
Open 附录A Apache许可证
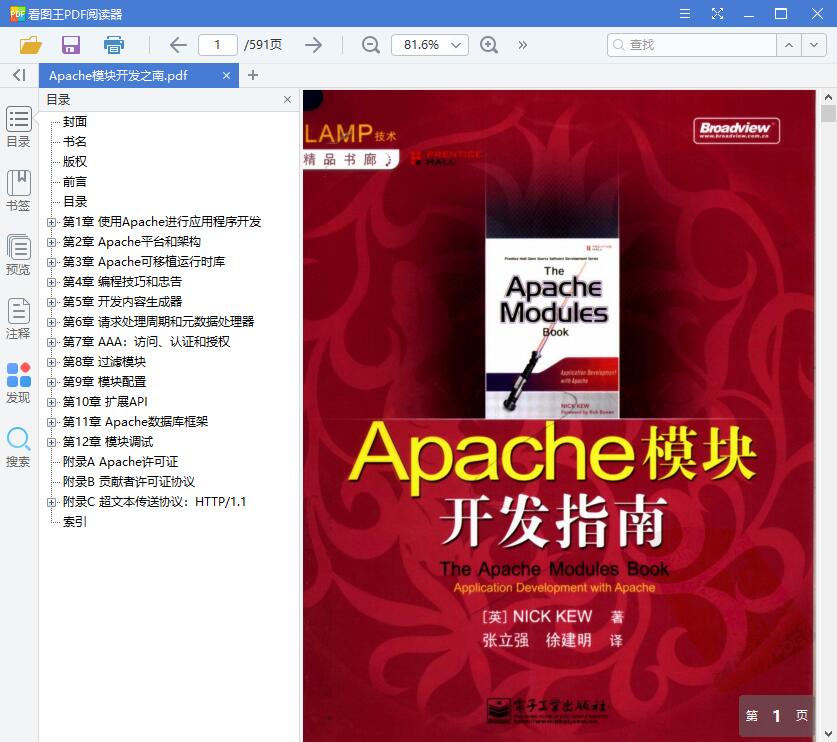point(121,462)
